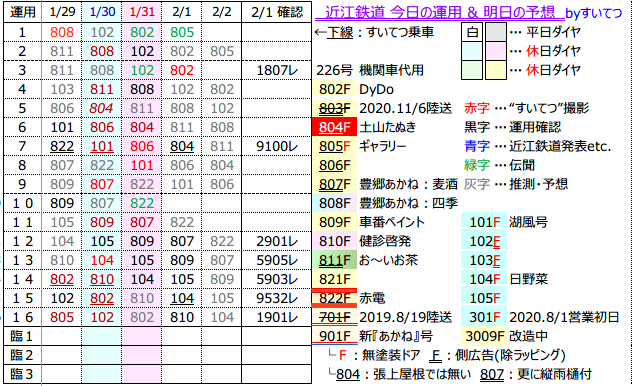Image resolution: width=632 pixels, height=386 pixels.
Task: Select the 5905レ cell in row 13
Action: tap(276, 260)
